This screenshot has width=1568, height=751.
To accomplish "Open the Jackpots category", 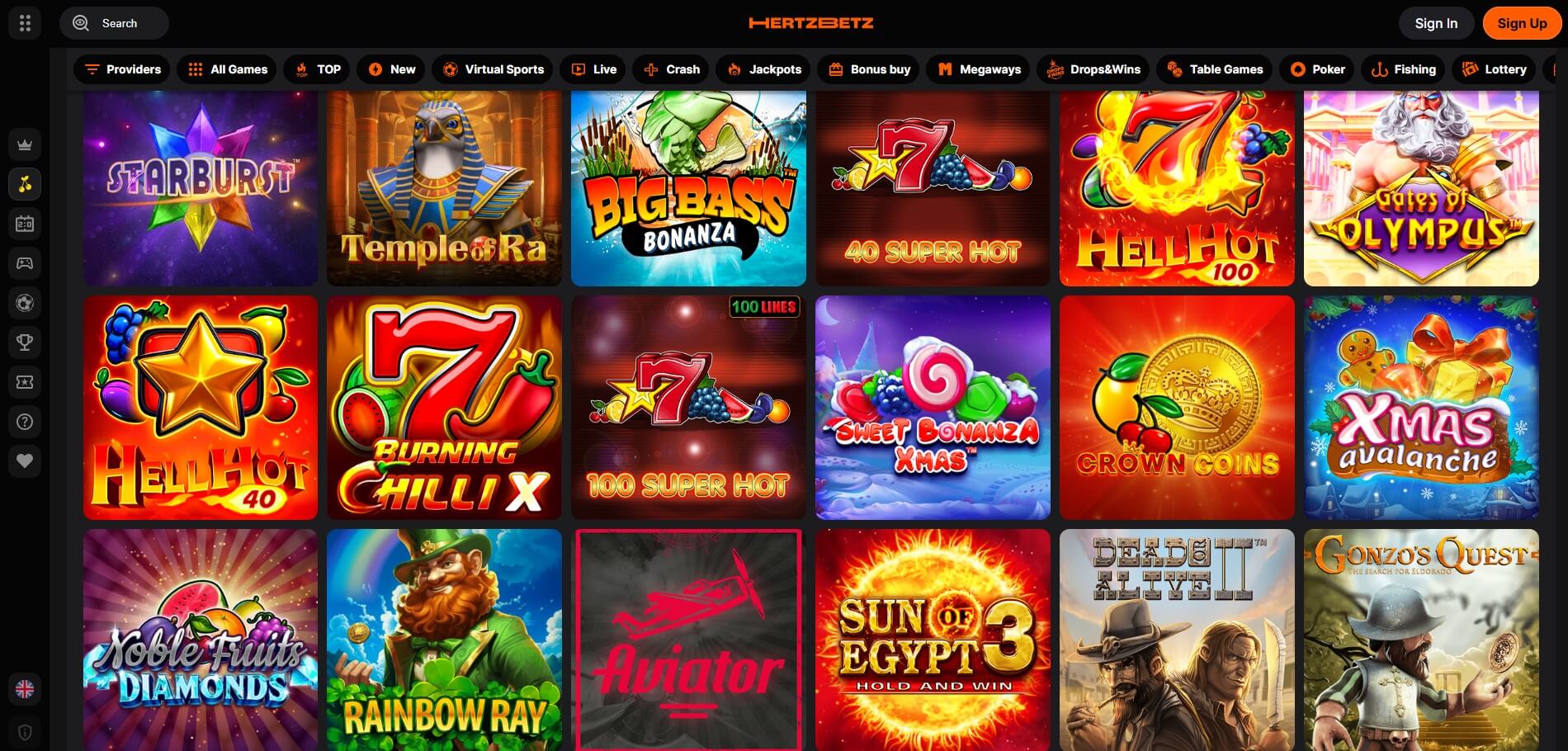I will [x=763, y=69].
